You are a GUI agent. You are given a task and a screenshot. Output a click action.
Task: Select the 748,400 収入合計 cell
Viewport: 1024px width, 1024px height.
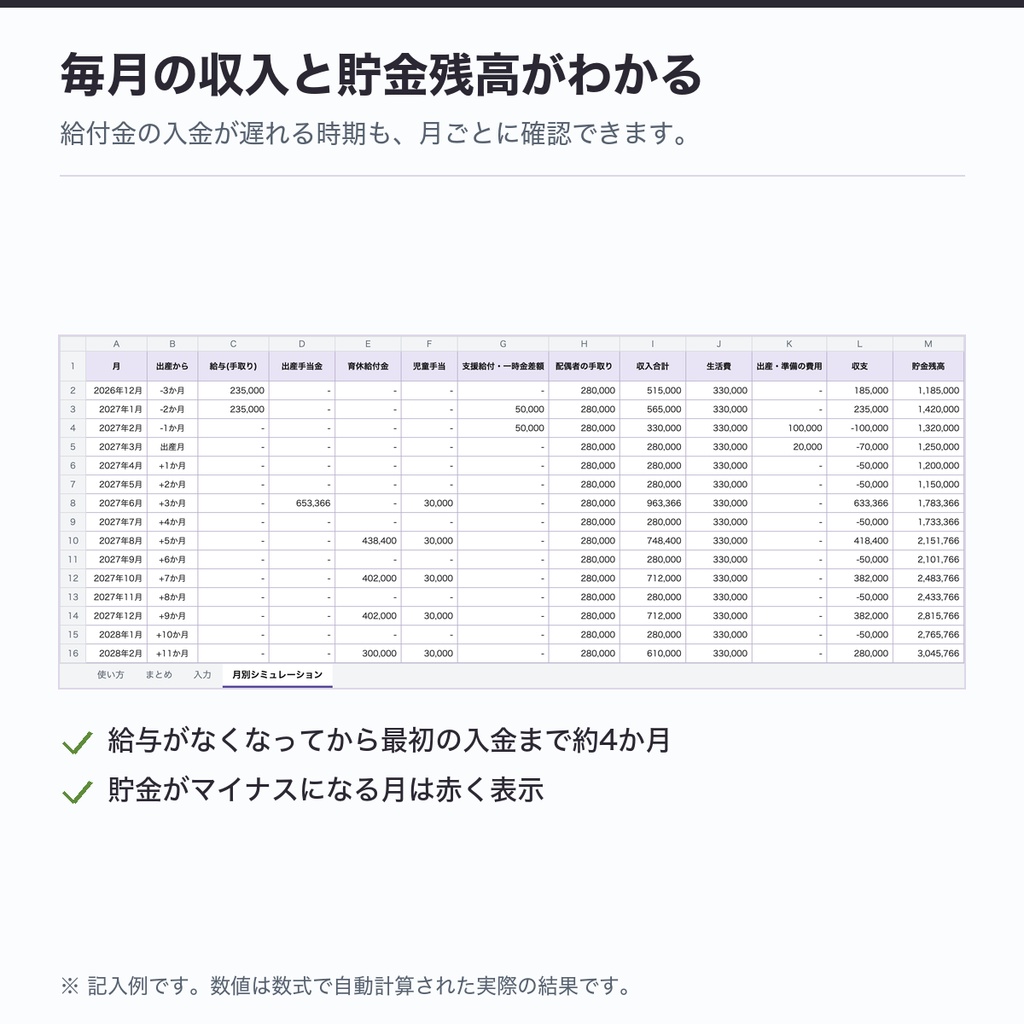[652, 541]
